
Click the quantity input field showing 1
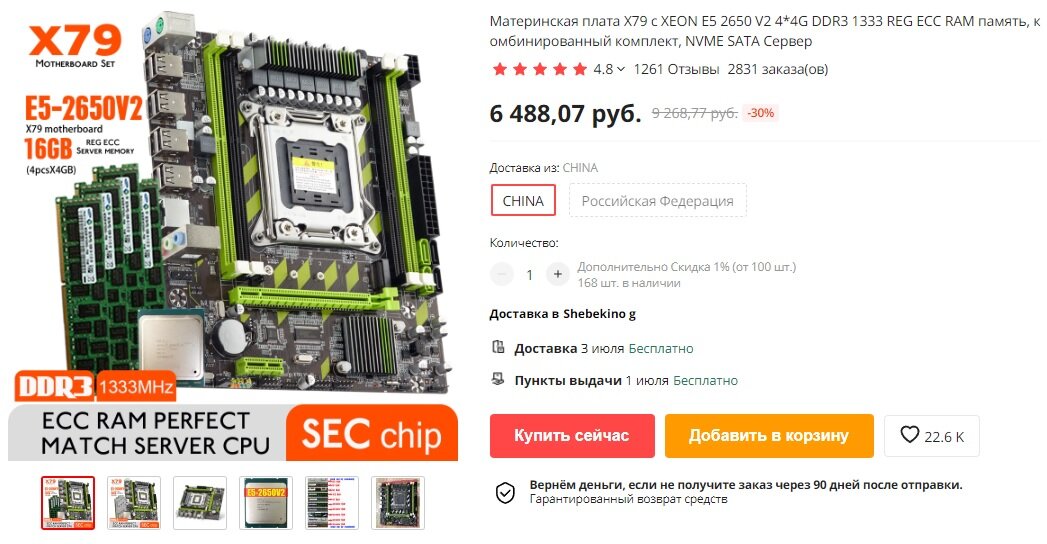530,274
